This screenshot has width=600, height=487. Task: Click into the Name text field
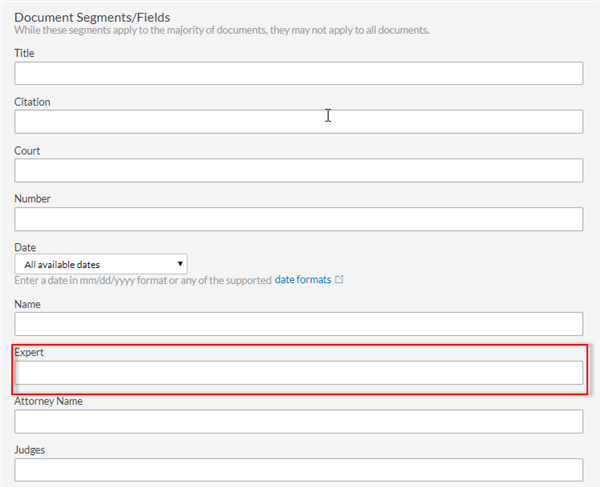coord(298,324)
